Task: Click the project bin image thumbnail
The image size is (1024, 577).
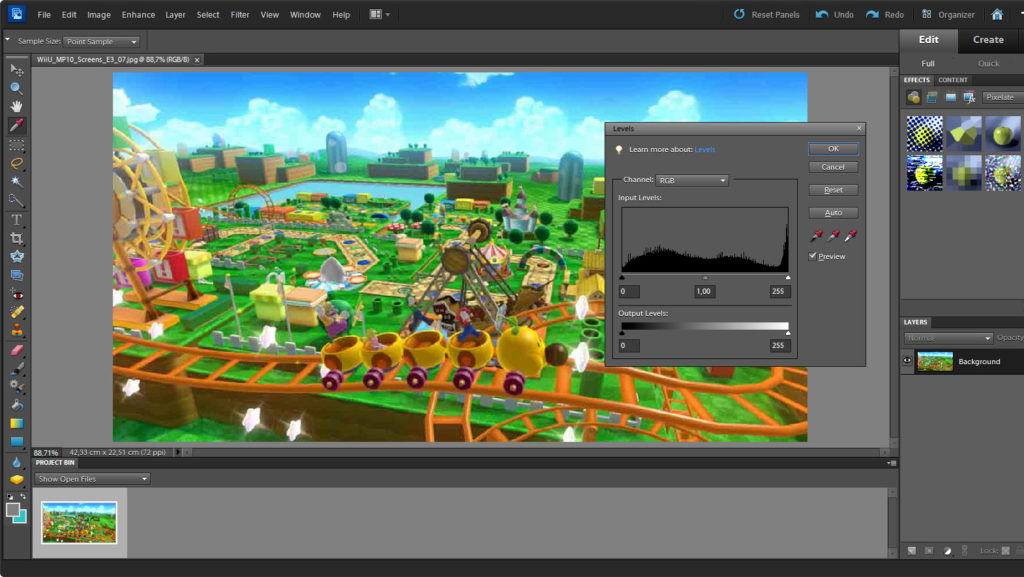Action: coord(79,522)
